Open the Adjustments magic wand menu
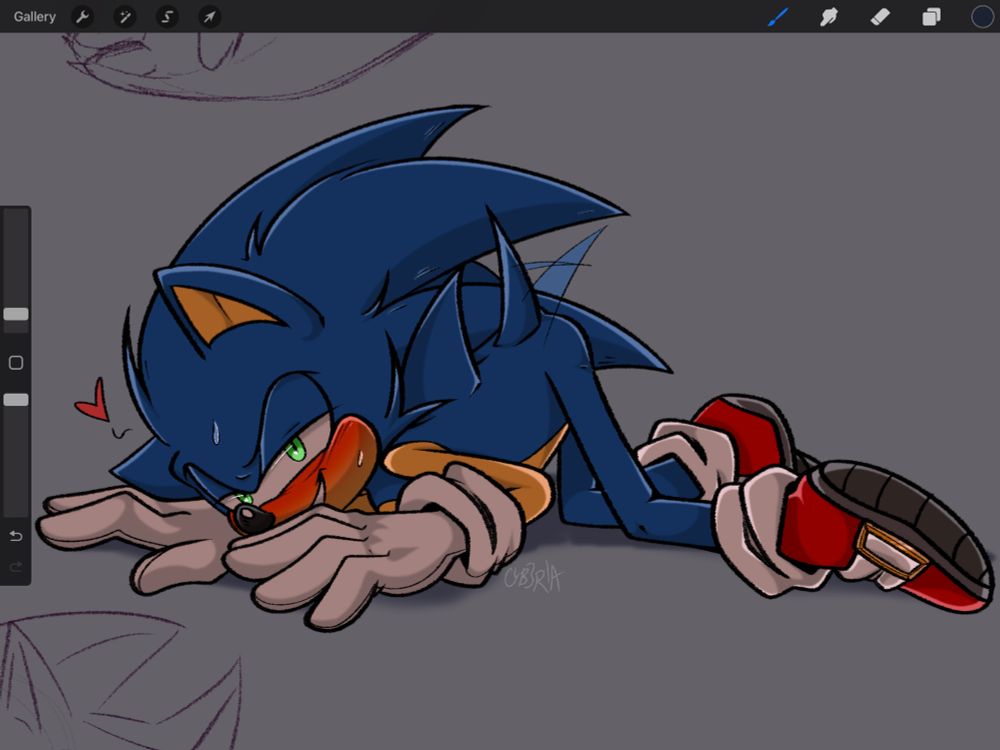 [125, 17]
